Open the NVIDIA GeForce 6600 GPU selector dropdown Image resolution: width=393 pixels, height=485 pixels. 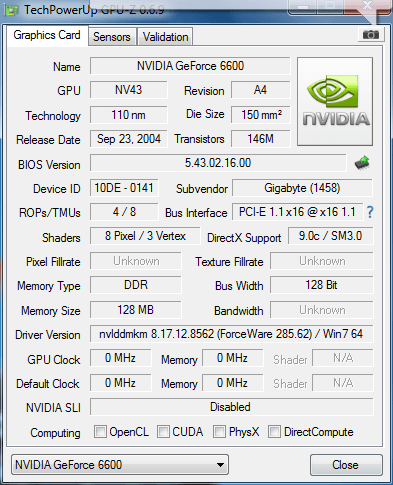pos(120,464)
